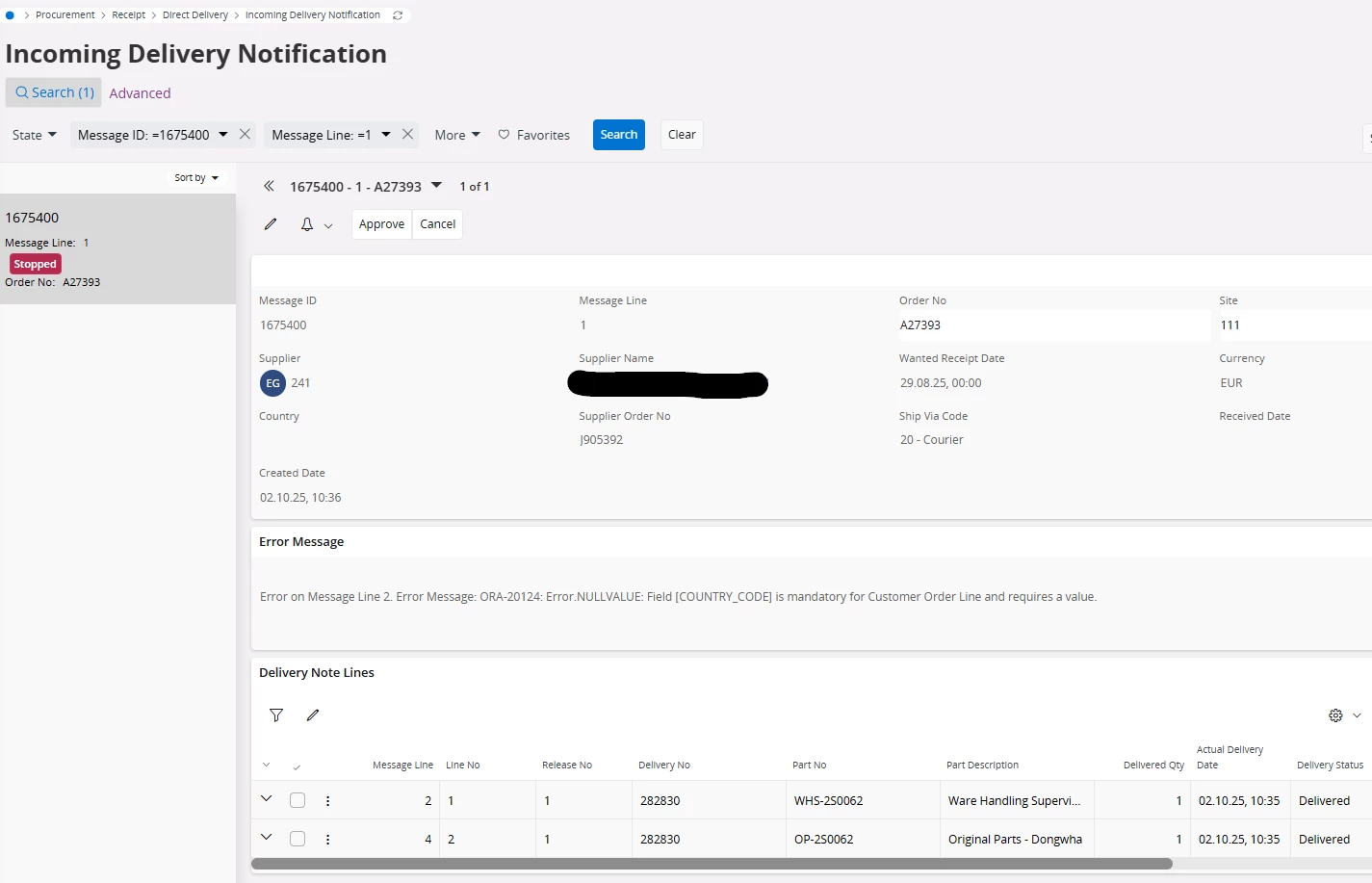Click the blue Search button

pos(619,135)
